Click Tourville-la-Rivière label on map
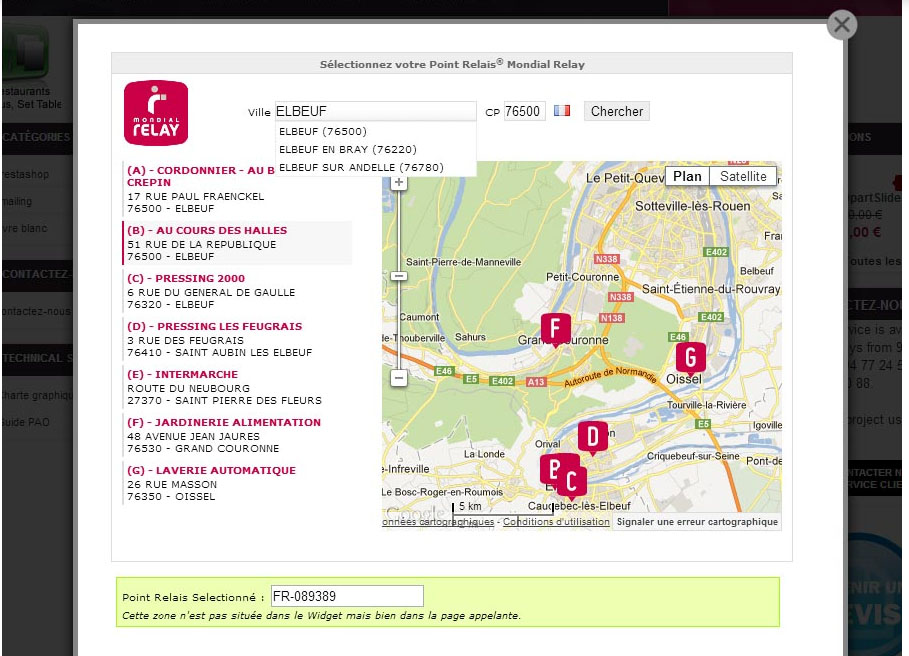 pos(707,405)
